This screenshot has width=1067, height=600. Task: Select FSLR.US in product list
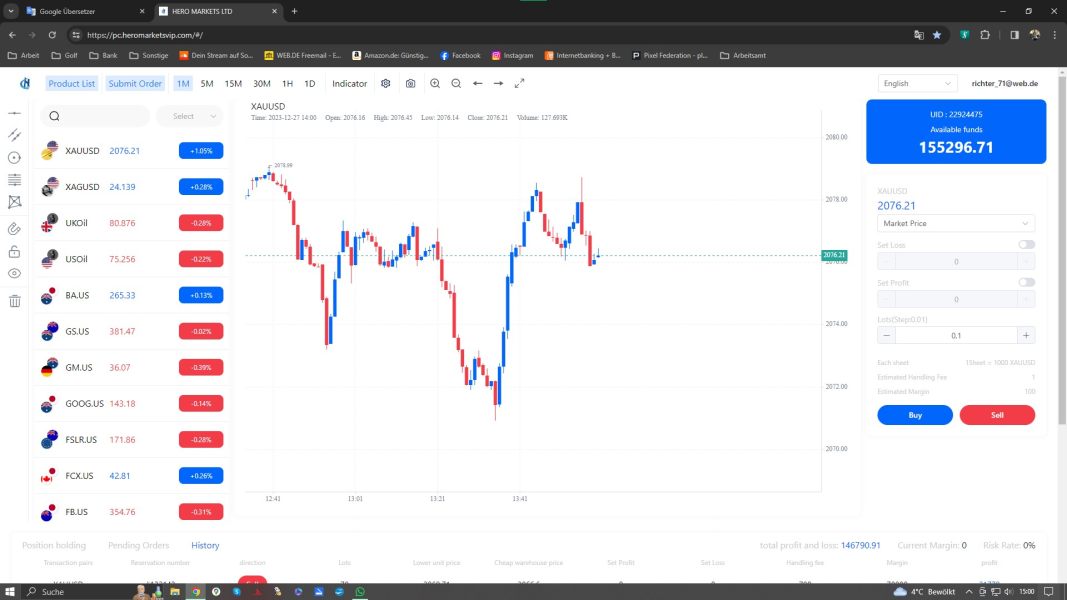(x=131, y=439)
